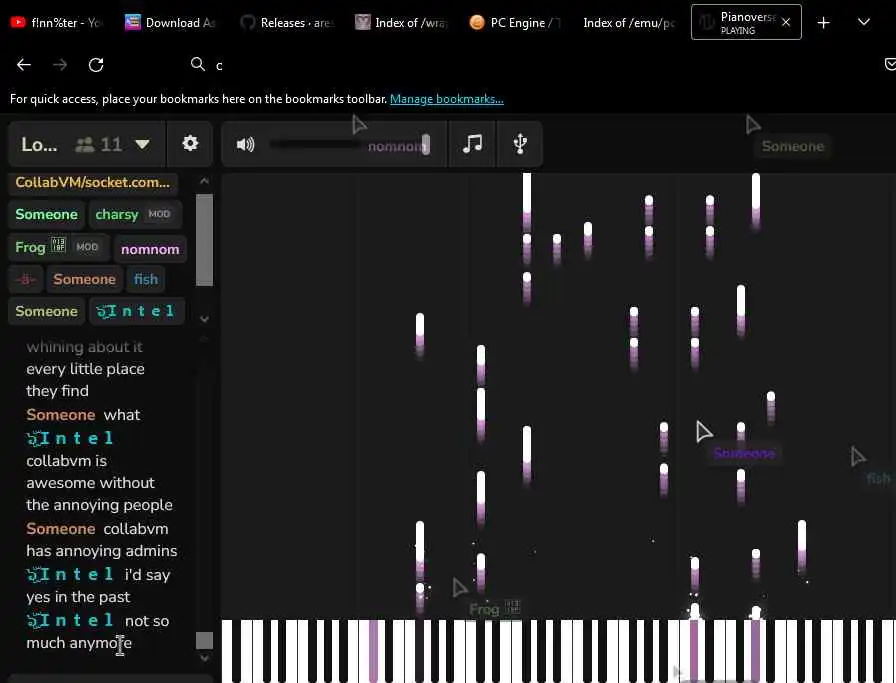Select user Frog MOD

(58, 247)
